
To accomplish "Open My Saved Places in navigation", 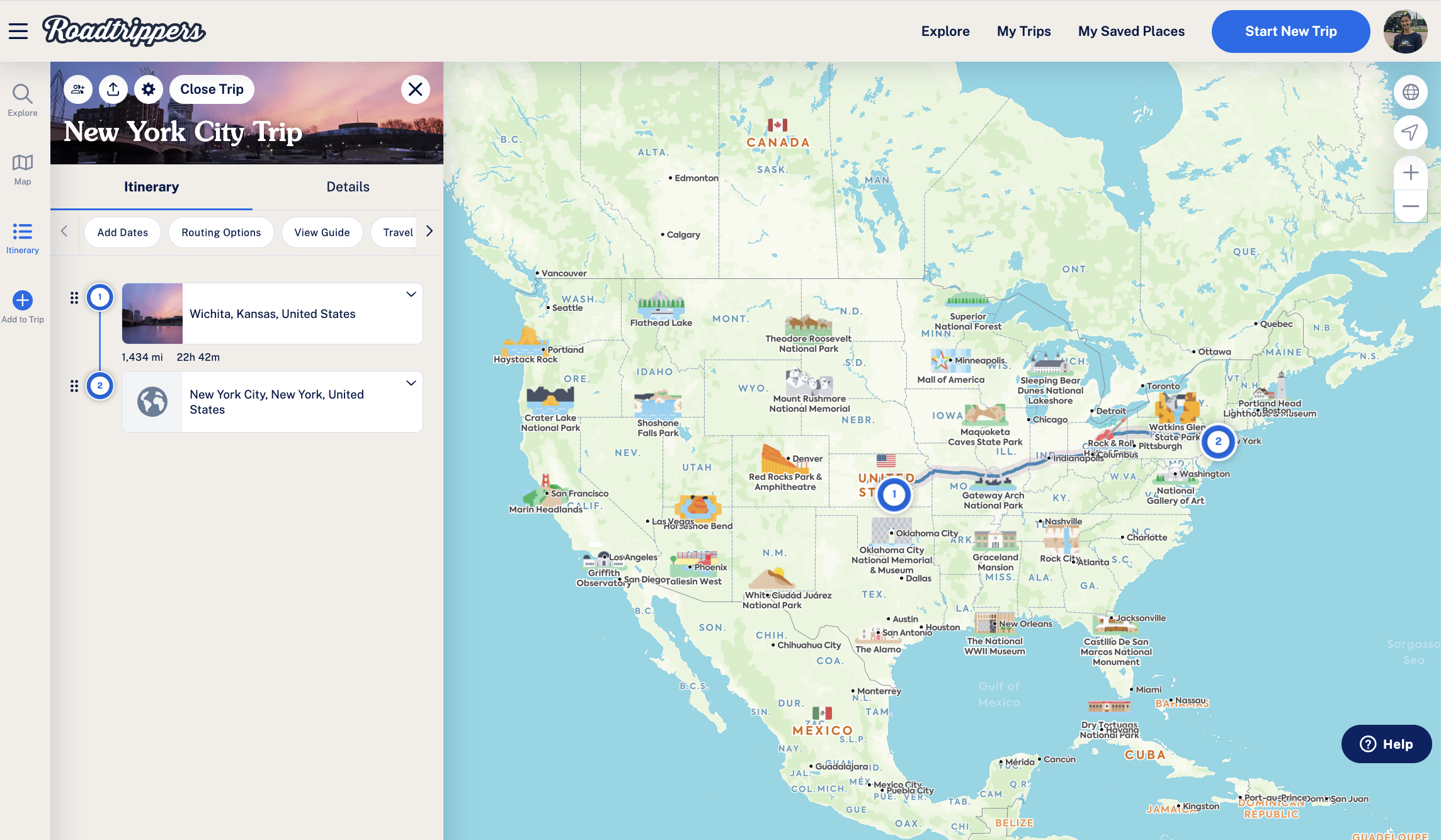I will tap(1131, 31).
